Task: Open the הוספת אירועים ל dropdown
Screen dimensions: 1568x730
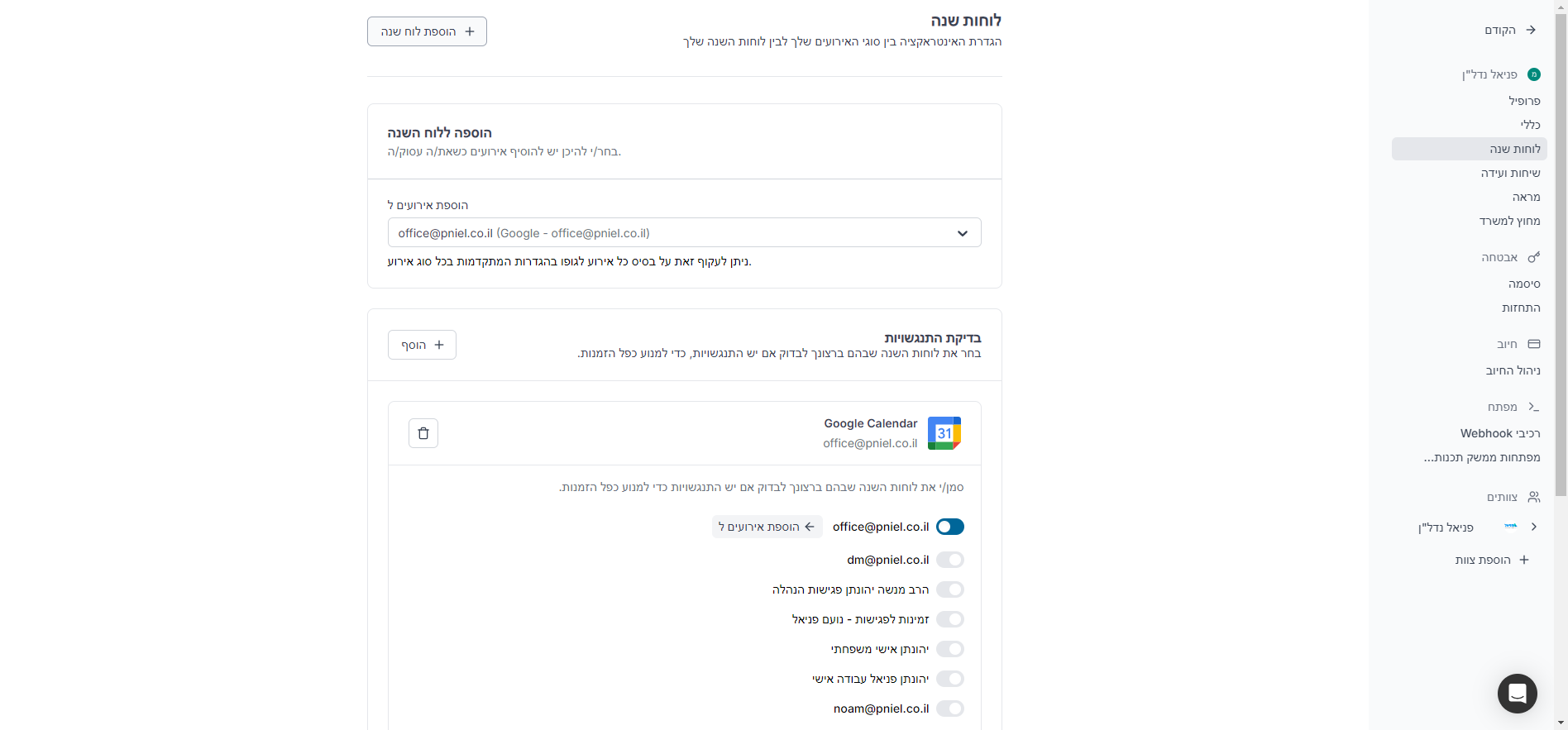Action: pos(685,233)
